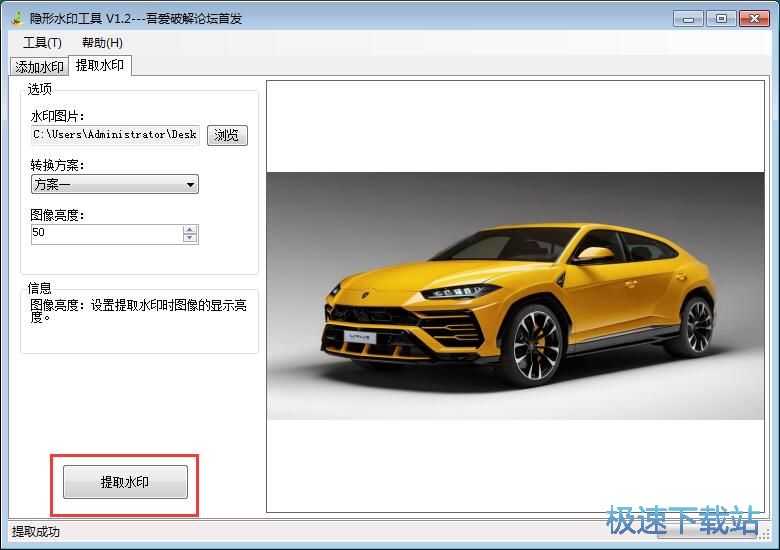The height and width of the screenshot is (550, 780).
Task: Close the watermark tool window
Action: [754, 19]
